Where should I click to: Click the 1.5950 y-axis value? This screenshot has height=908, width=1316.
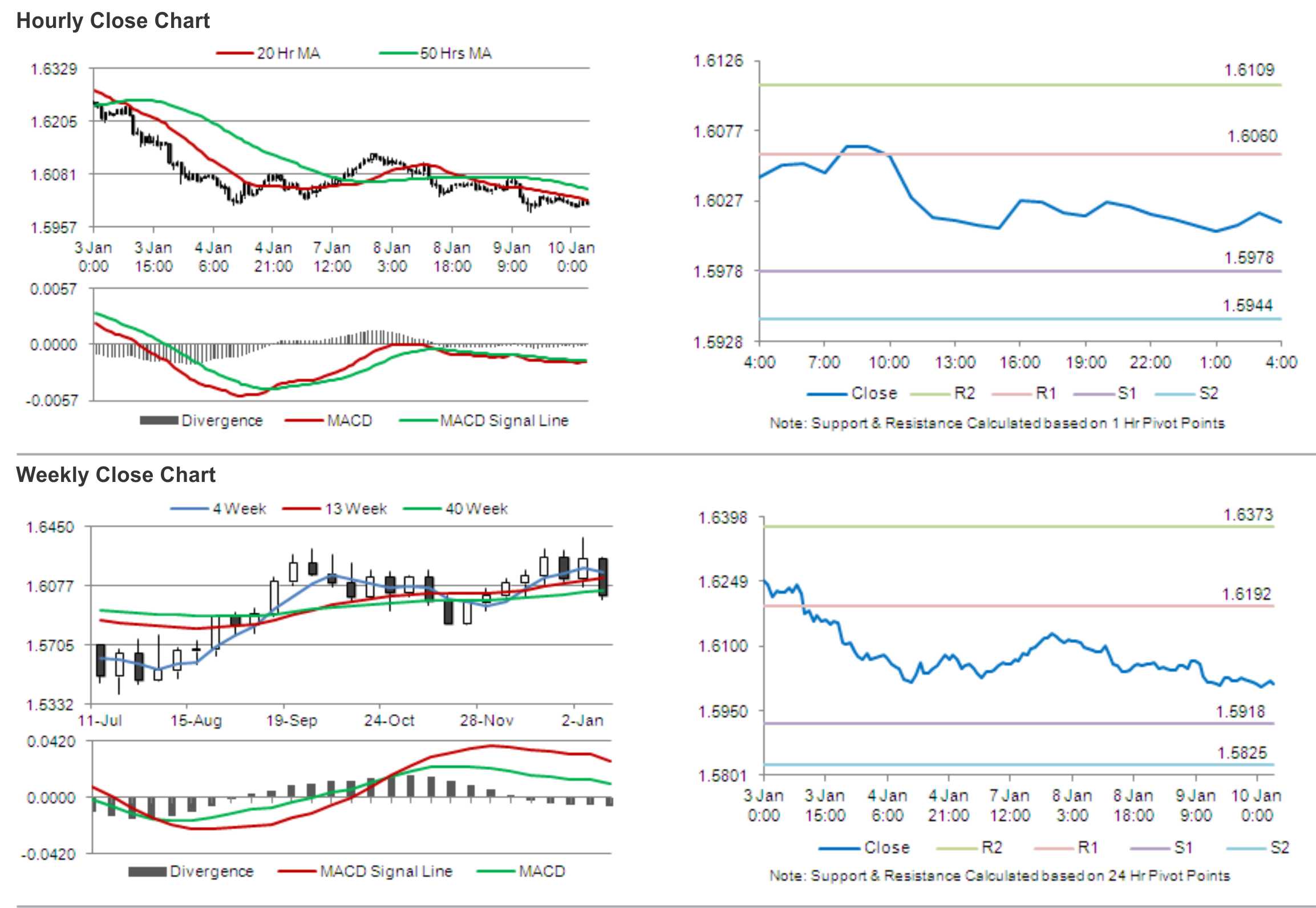(723, 712)
